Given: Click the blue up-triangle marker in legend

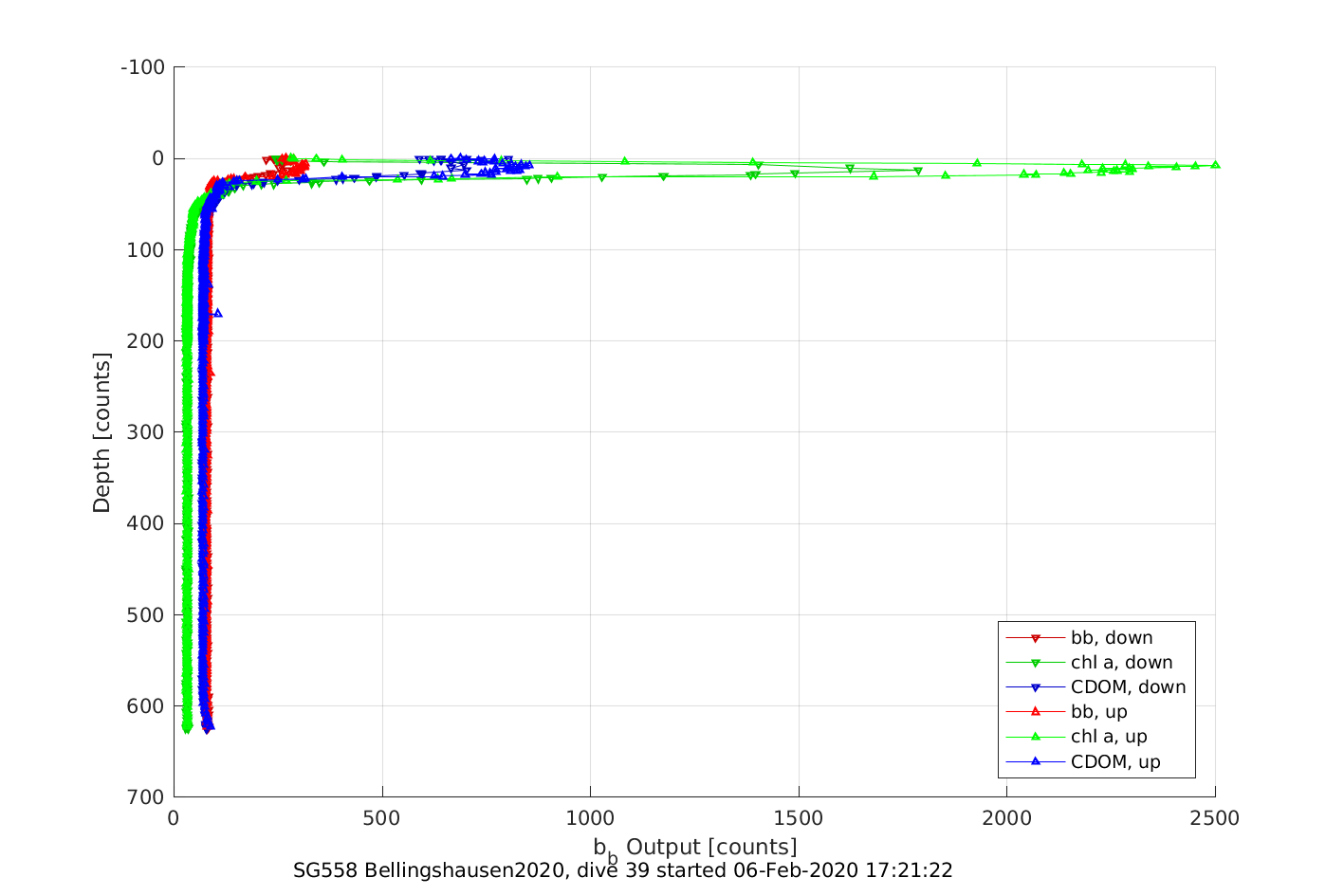Looking at the screenshot, I should coord(1036,760).
